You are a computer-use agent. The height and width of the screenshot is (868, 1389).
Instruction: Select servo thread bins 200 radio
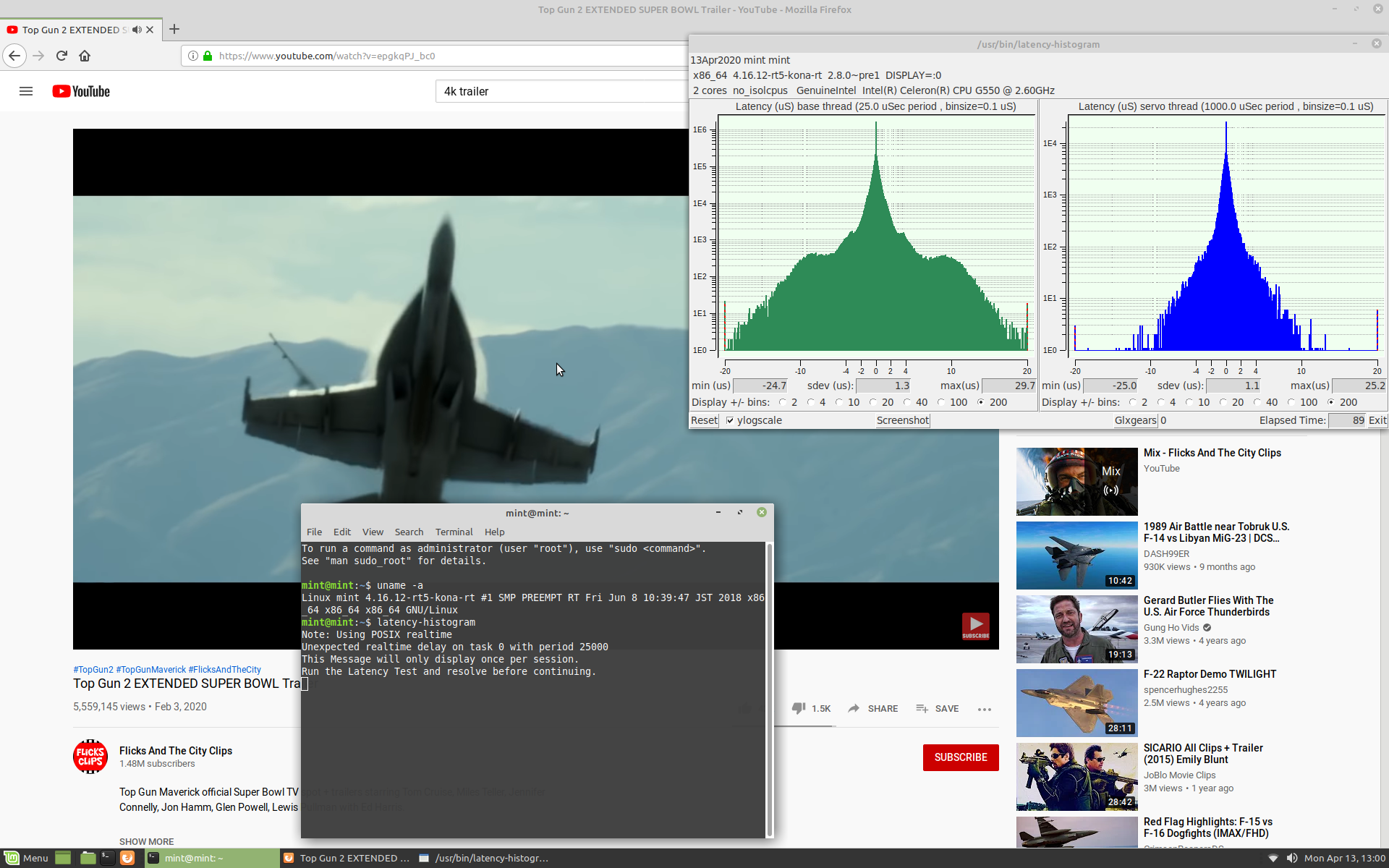coord(1331,402)
